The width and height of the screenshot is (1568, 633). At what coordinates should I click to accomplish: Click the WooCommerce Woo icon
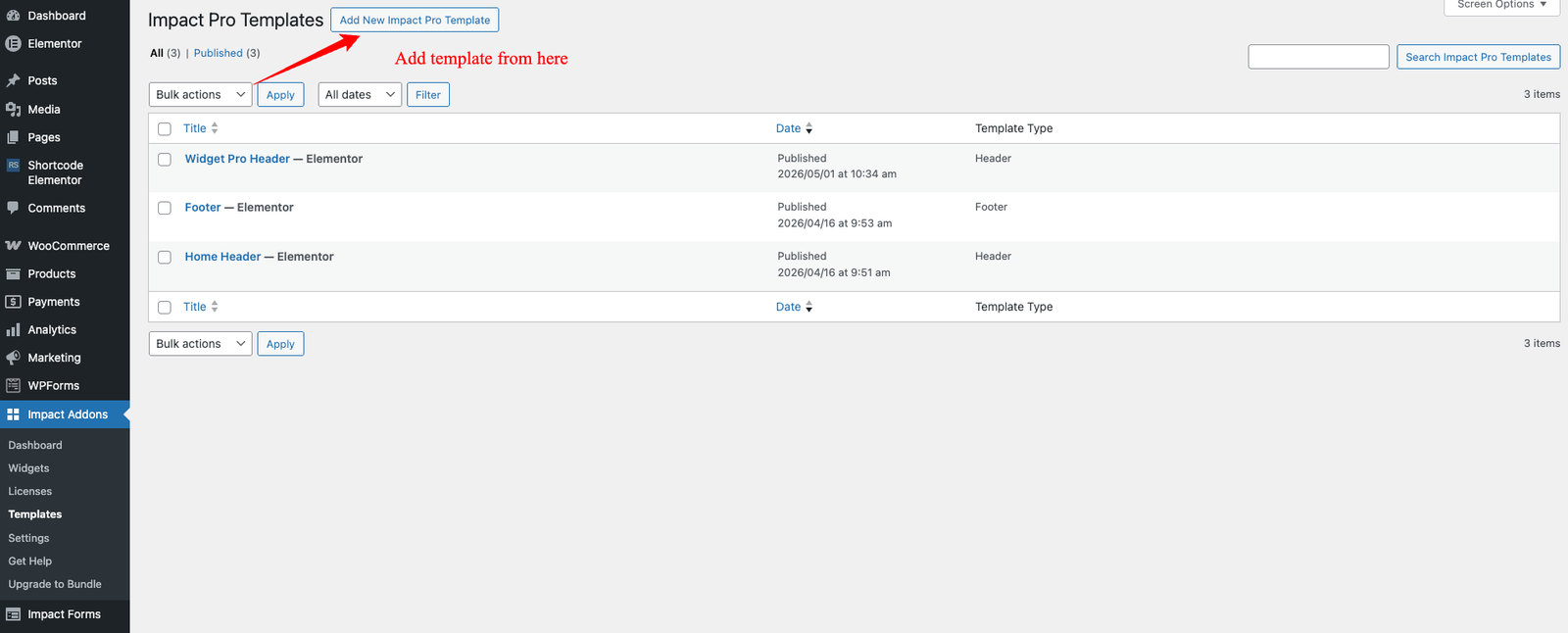[13, 246]
